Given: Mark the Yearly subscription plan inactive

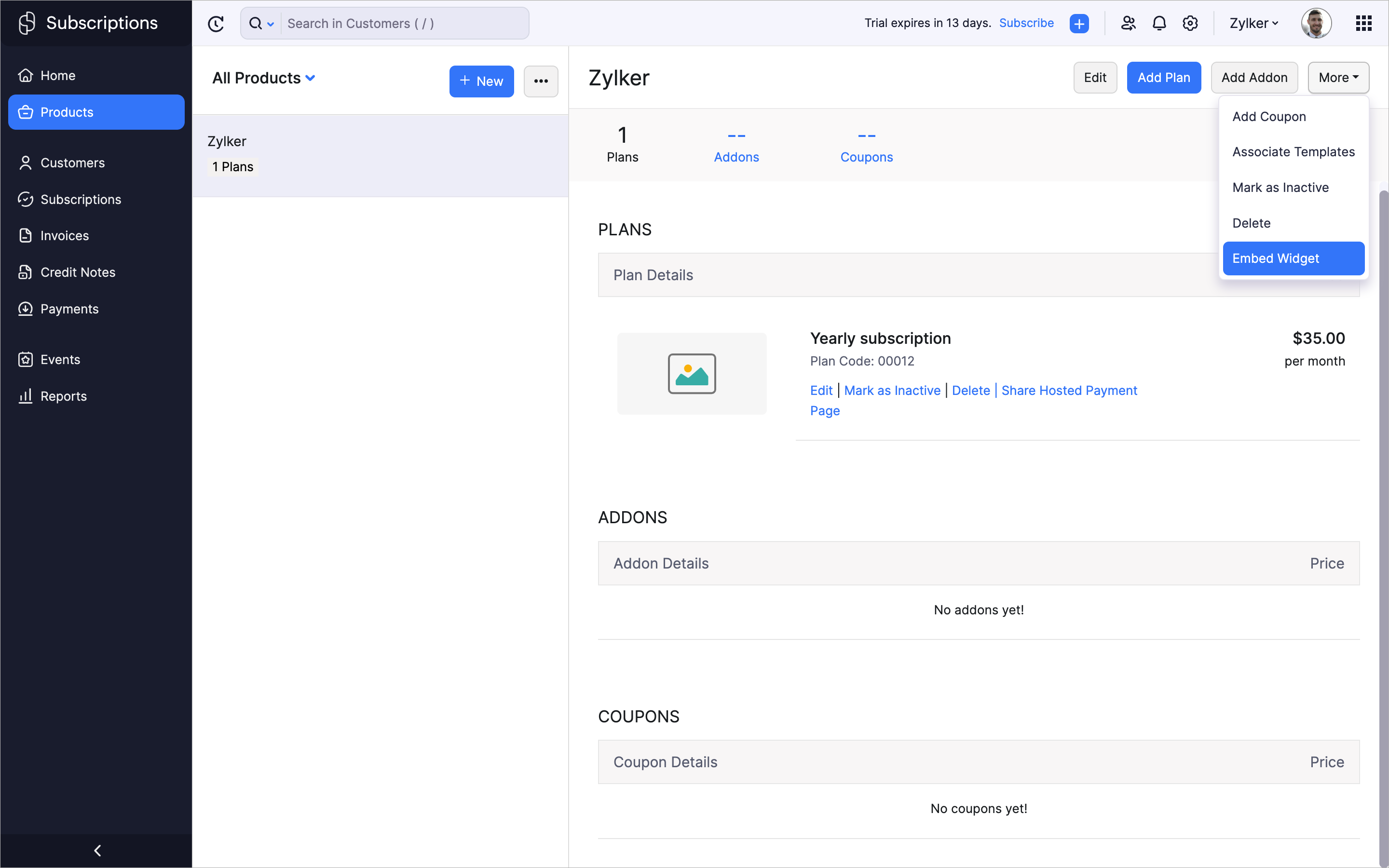Looking at the screenshot, I should (x=893, y=391).
